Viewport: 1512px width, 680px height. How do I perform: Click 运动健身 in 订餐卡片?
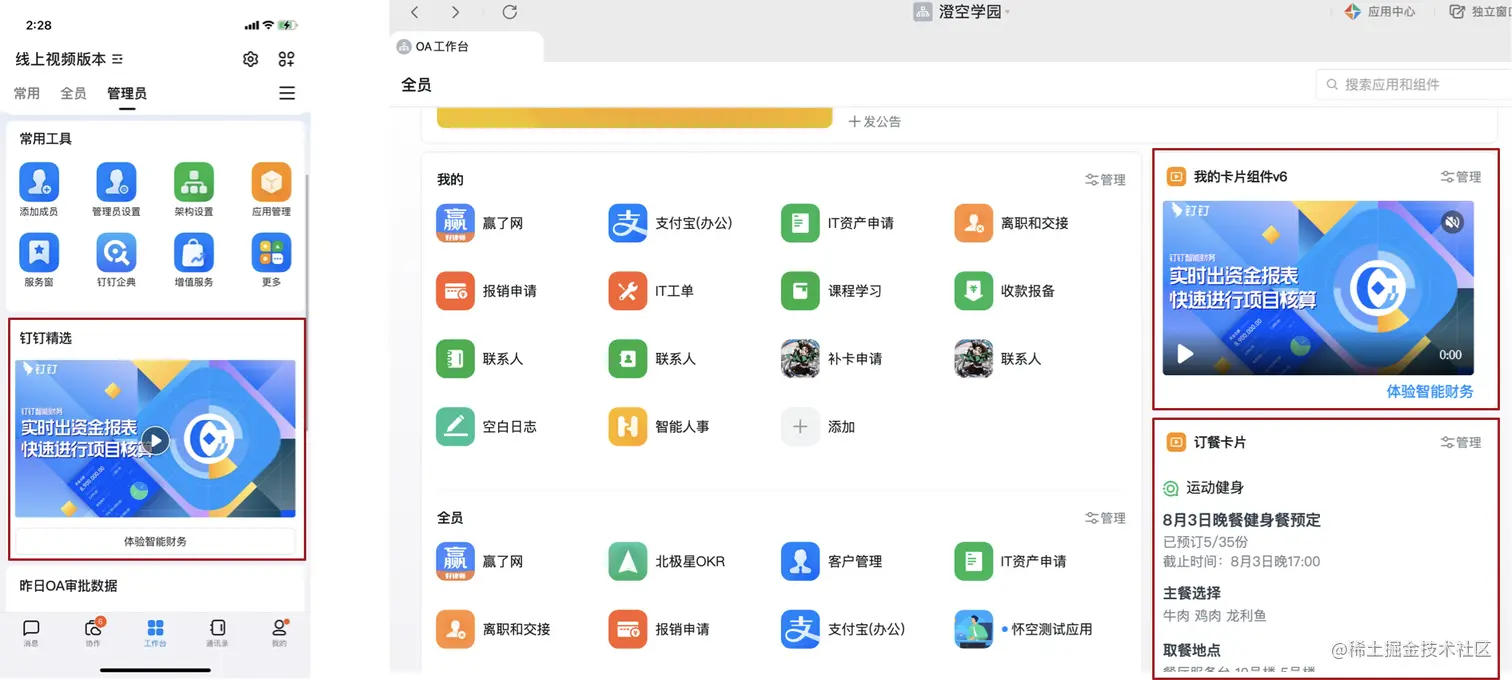coord(1204,488)
